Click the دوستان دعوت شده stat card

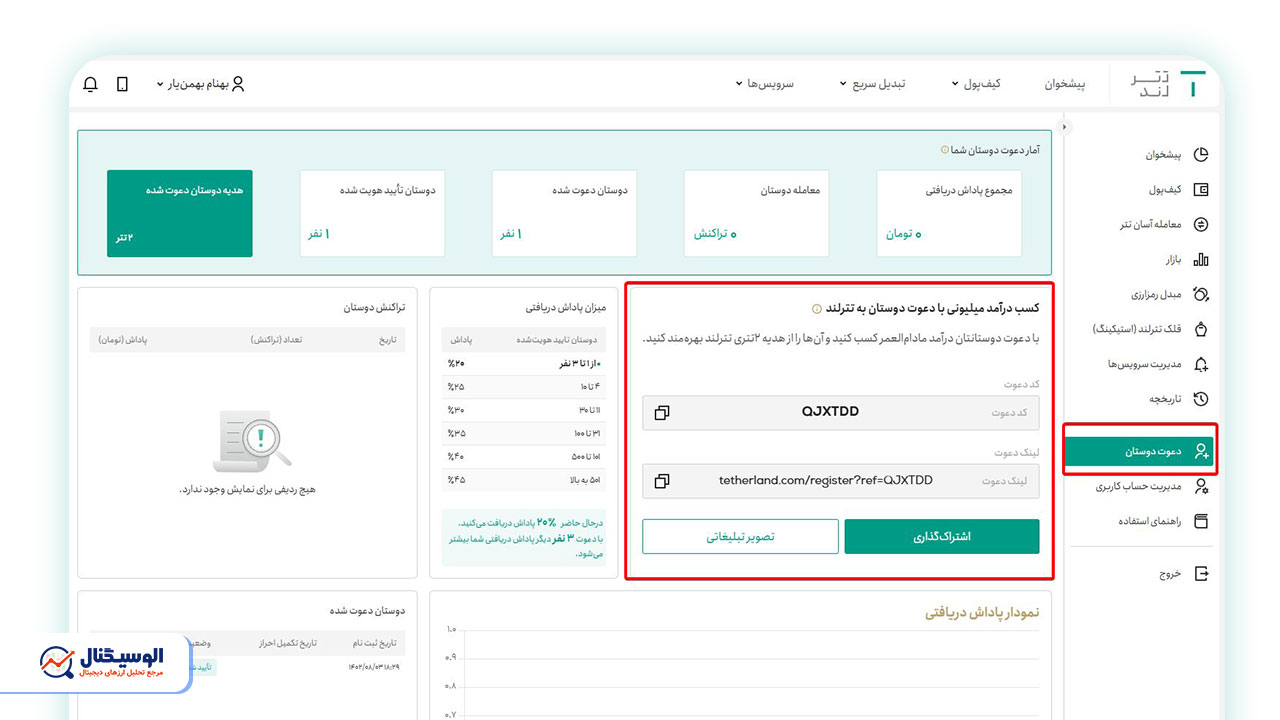pos(564,213)
